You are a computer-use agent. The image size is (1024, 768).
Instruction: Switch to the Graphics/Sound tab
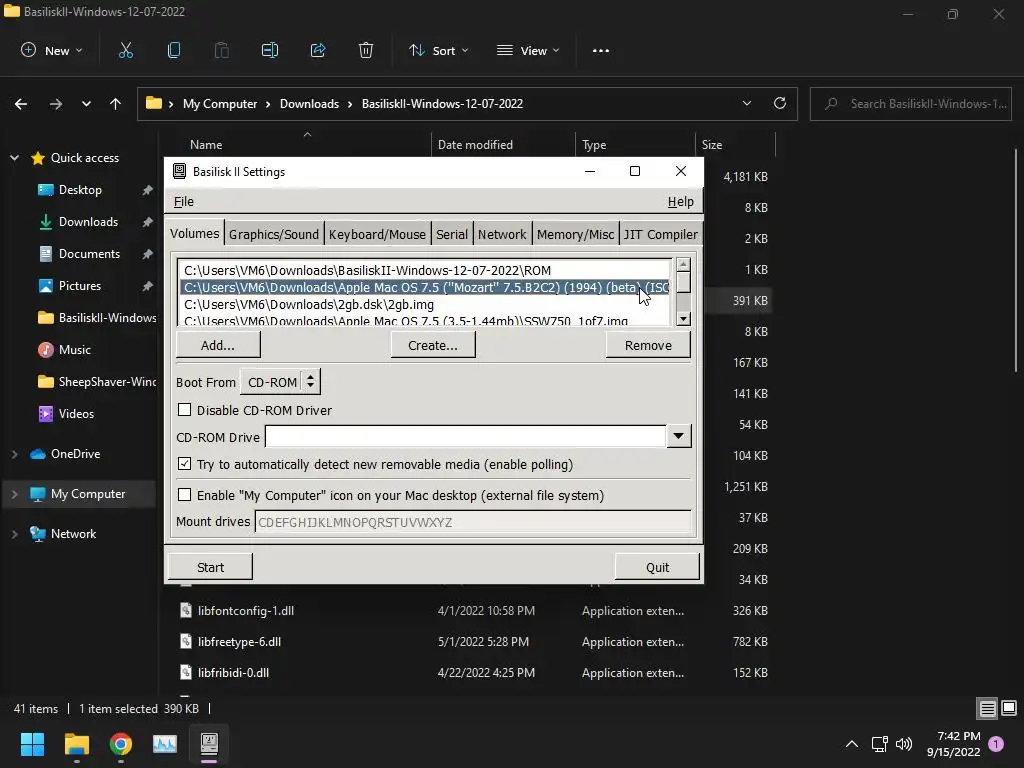tap(274, 234)
